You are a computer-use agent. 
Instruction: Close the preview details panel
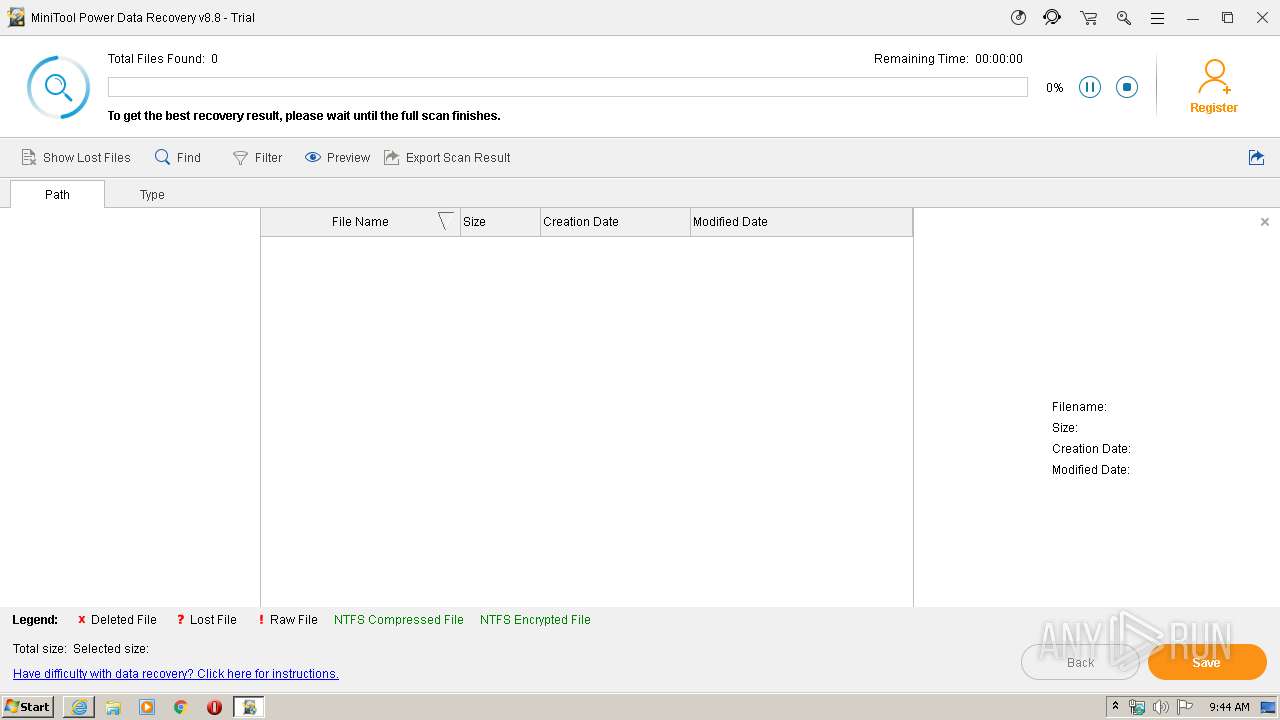[1265, 222]
